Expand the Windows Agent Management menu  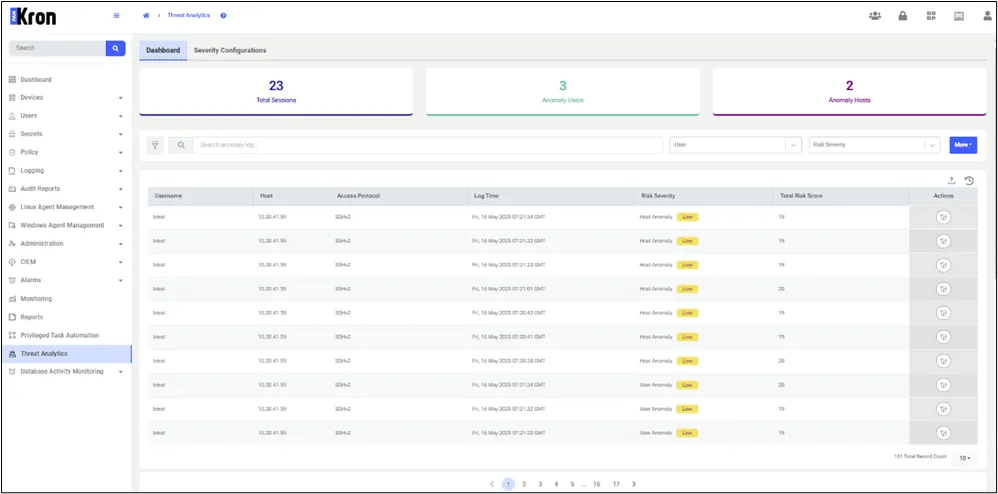click(66, 225)
